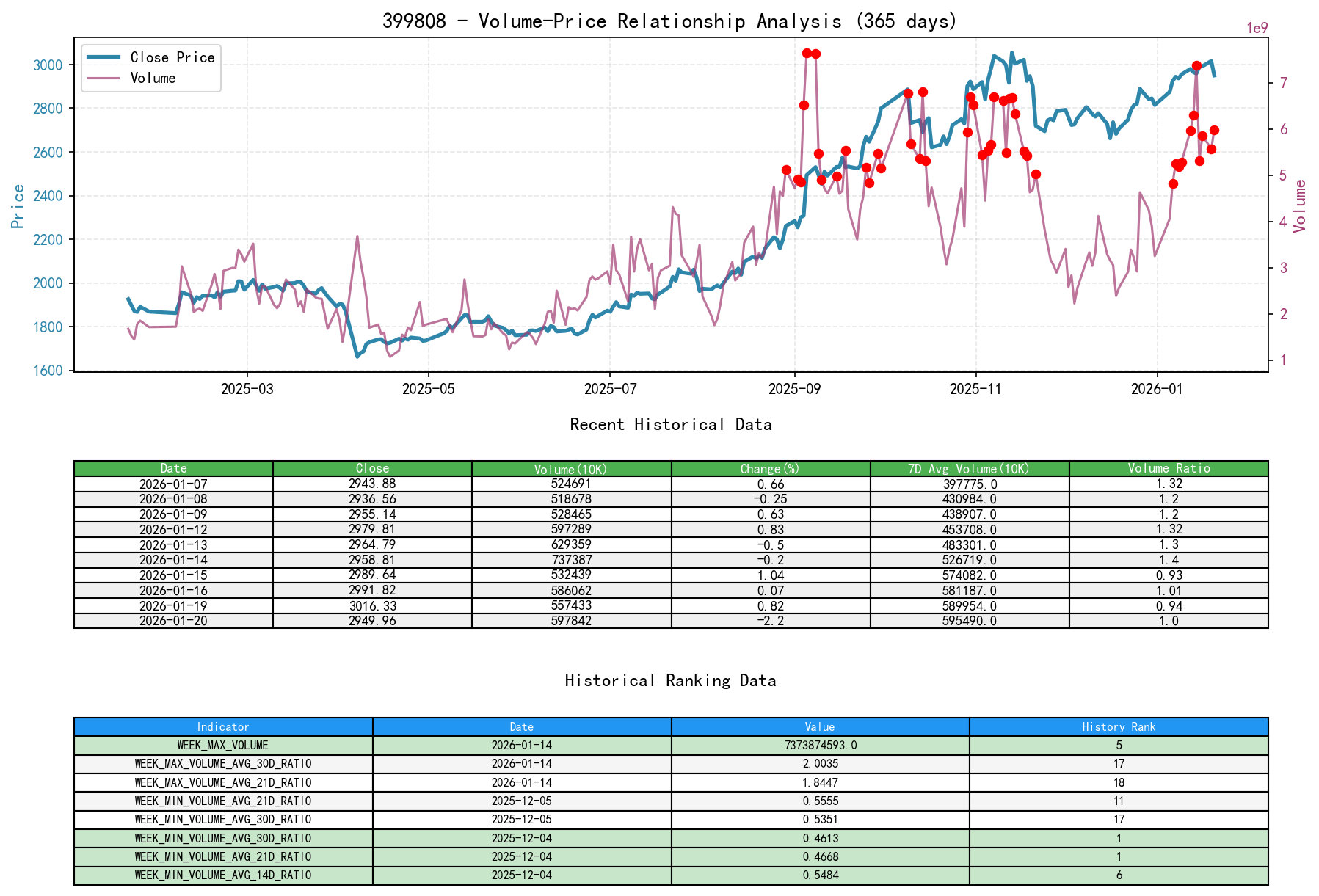Click the rightmost red marker near 2026-01

point(1213,131)
